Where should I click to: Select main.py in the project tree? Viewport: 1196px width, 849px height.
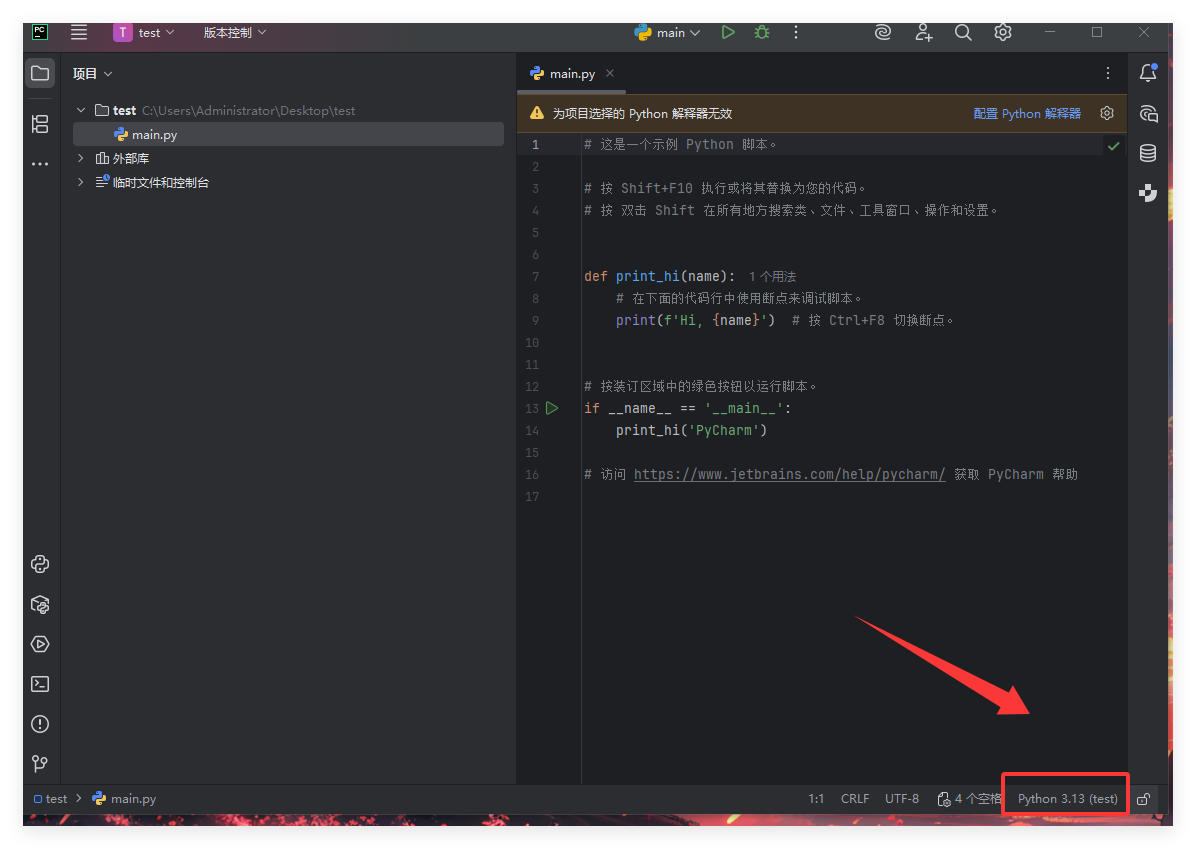click(288, 134)
